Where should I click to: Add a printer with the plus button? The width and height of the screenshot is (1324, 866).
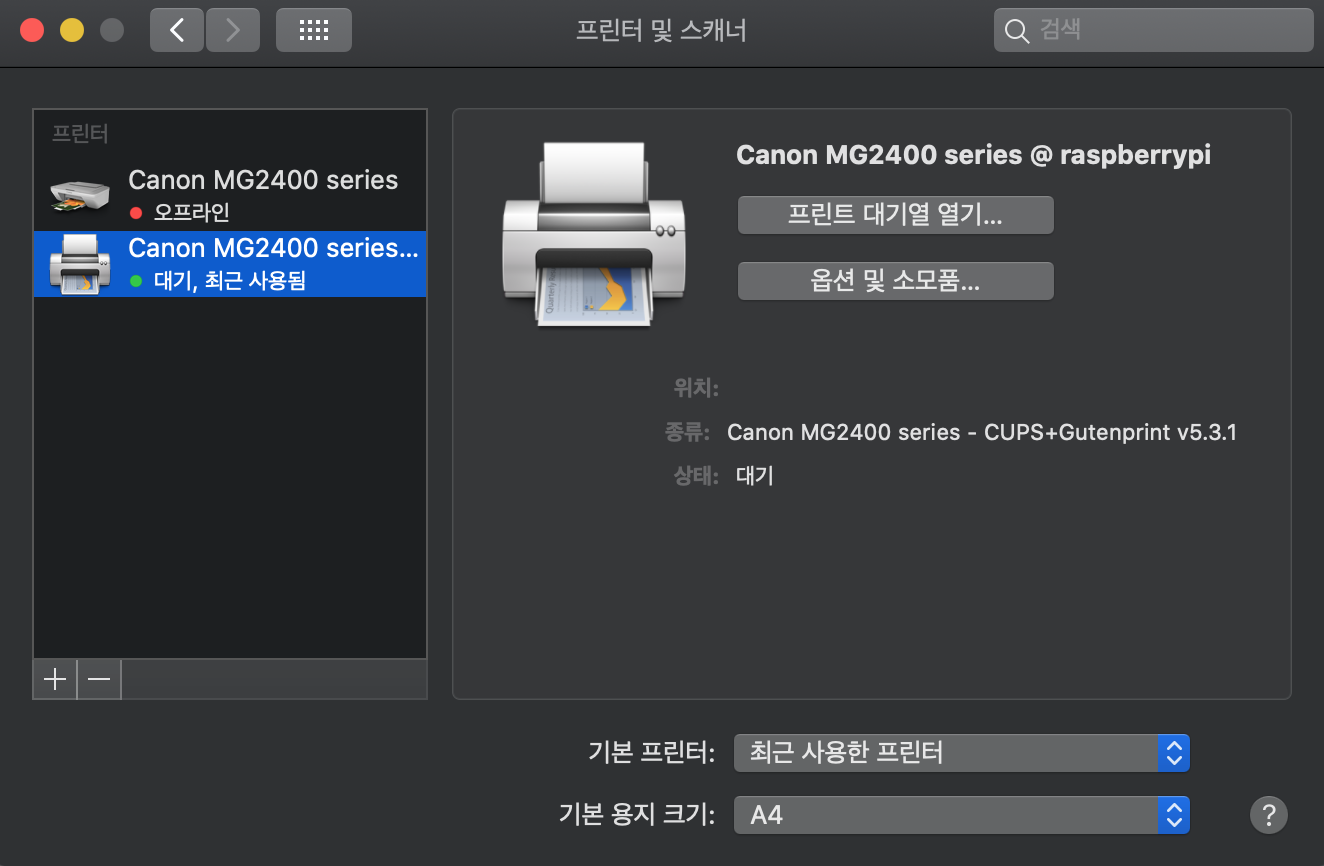pyautogui.click(x=55, y=679)
